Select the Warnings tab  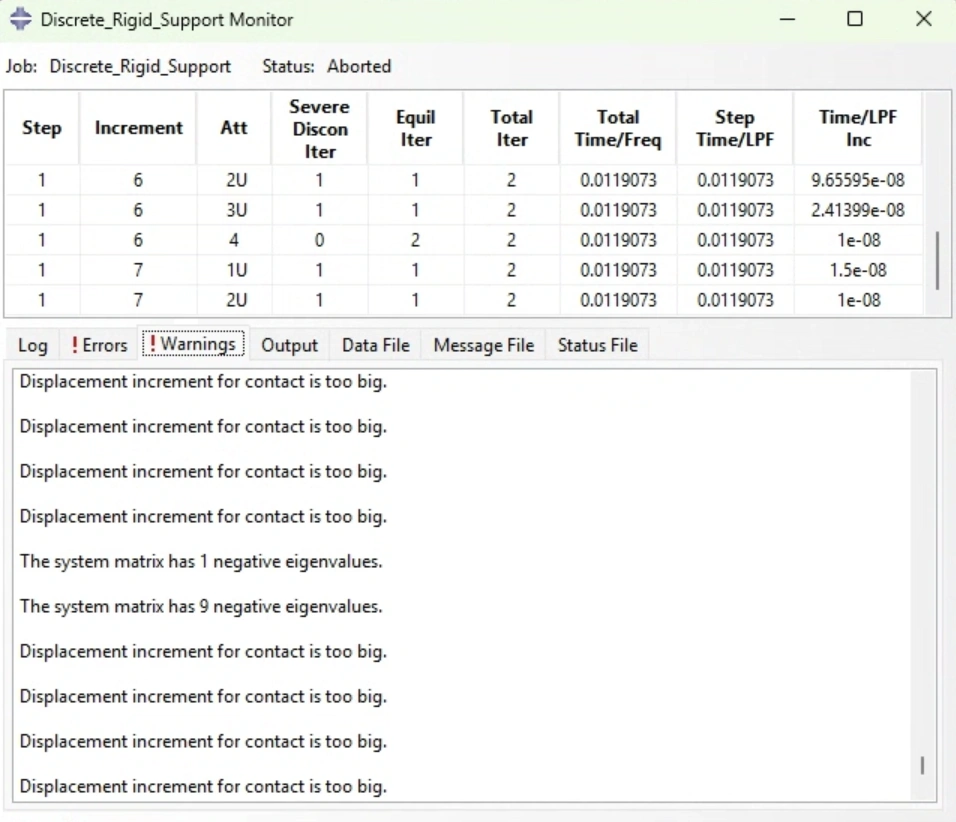coord(193,344)
